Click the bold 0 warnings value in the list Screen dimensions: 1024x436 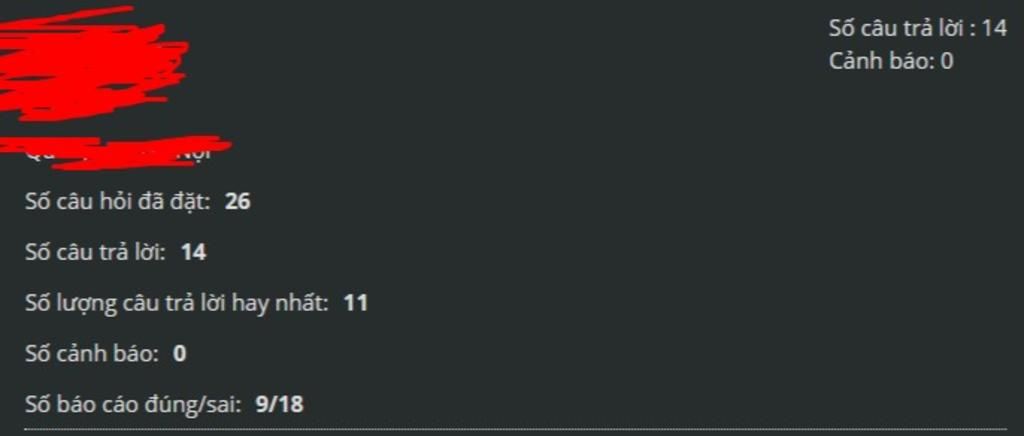tap(180, 354)
